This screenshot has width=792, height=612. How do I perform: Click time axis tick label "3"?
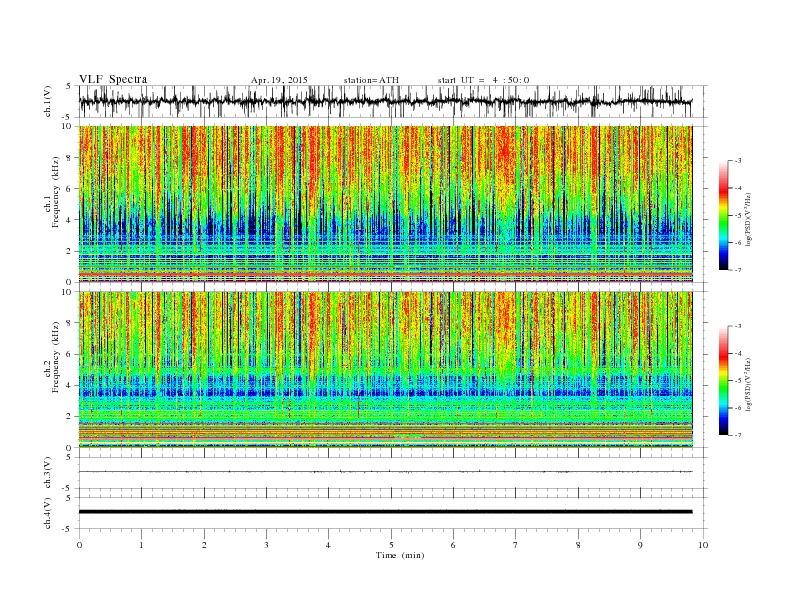266,545
